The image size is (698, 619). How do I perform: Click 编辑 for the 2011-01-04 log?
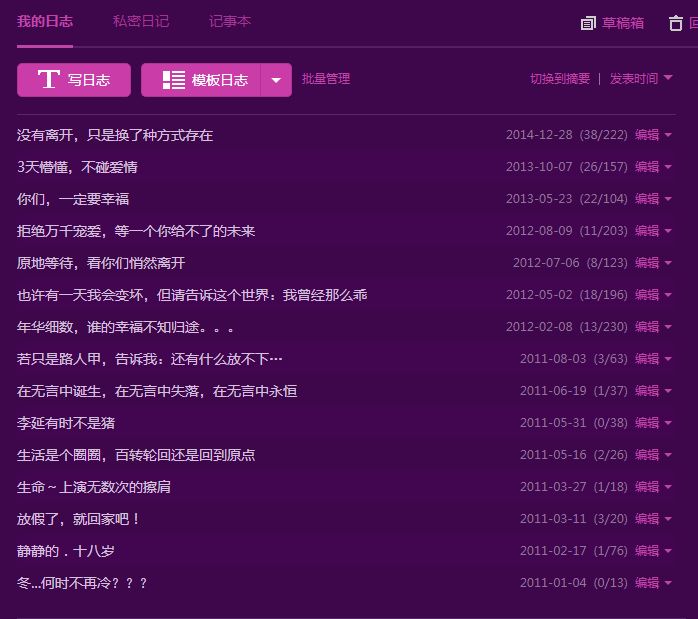[x=647, y=583]
